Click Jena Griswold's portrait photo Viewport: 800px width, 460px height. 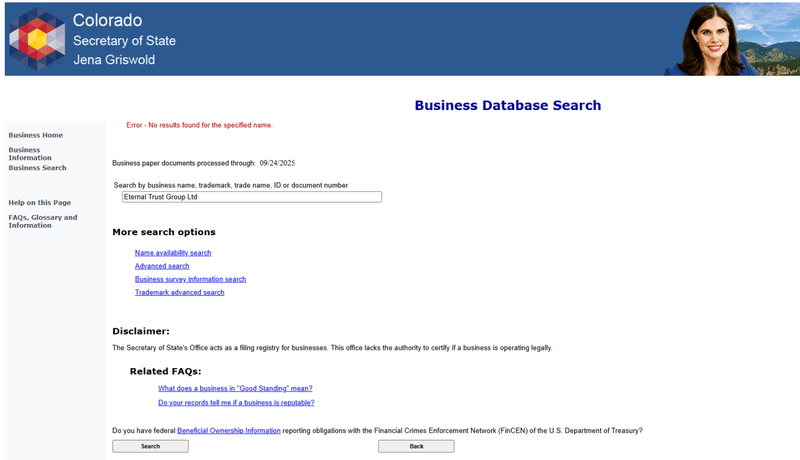713,40
